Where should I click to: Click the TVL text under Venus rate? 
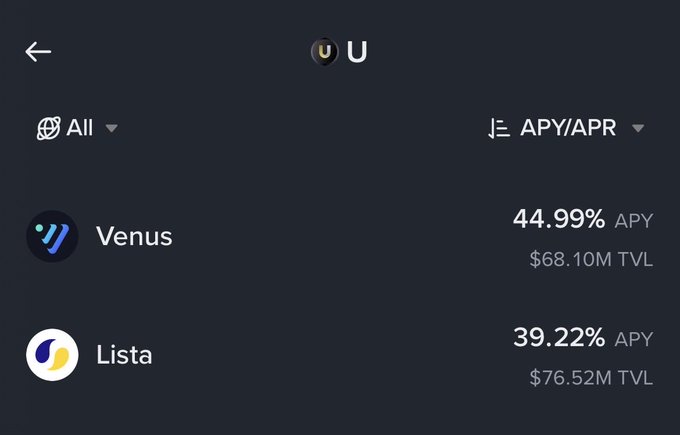point(634,260)
